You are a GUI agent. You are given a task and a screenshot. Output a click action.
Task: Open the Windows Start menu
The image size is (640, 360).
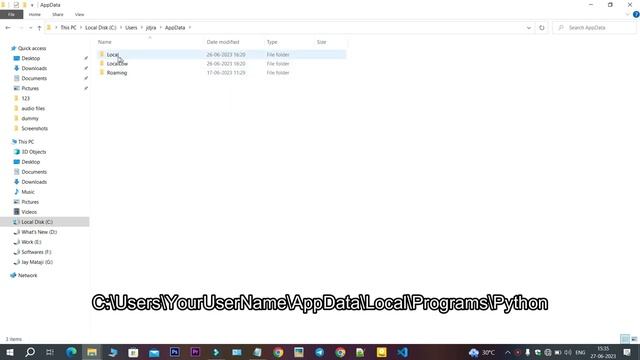pos(10,352)
